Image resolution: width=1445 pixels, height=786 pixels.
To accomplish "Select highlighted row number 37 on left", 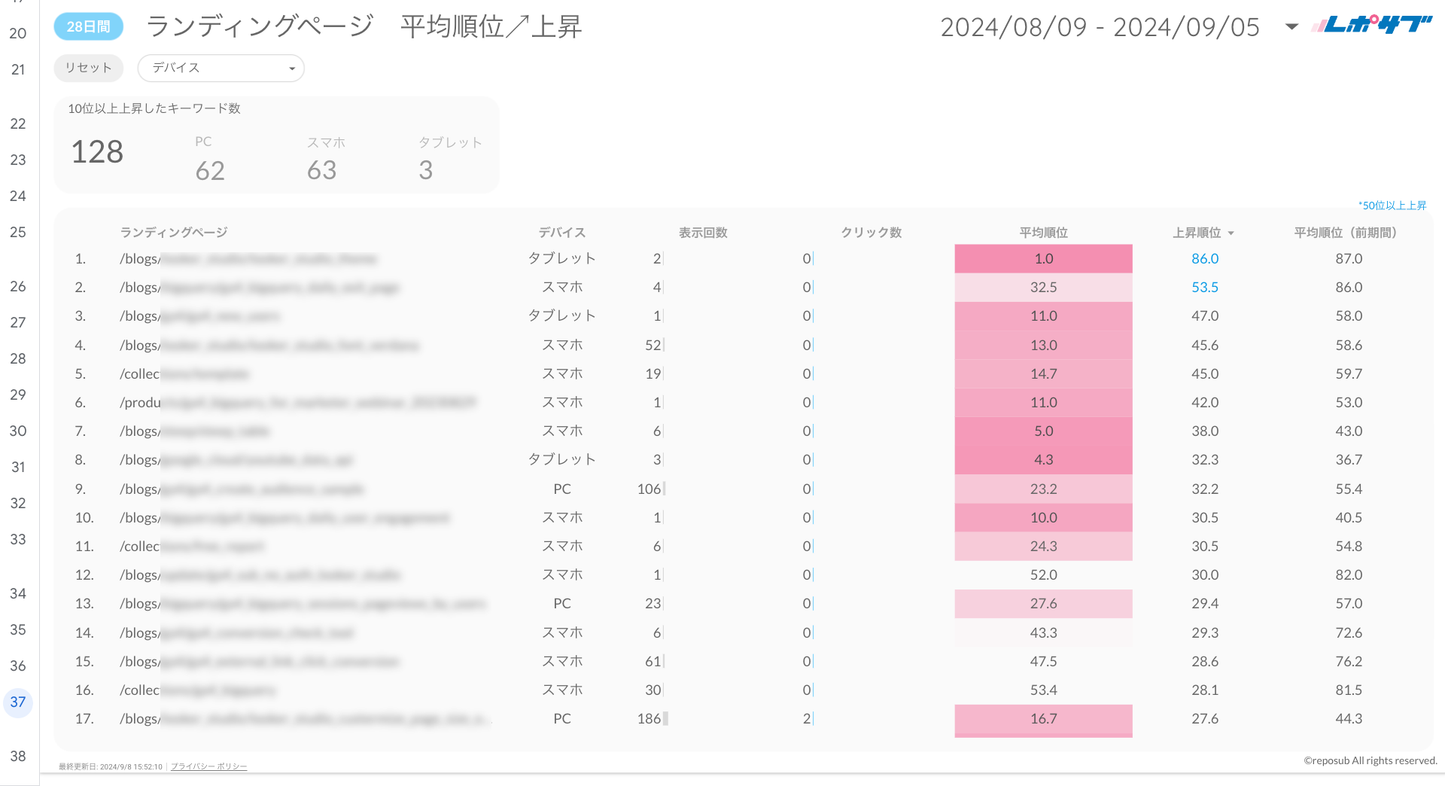I will point(18,702).
